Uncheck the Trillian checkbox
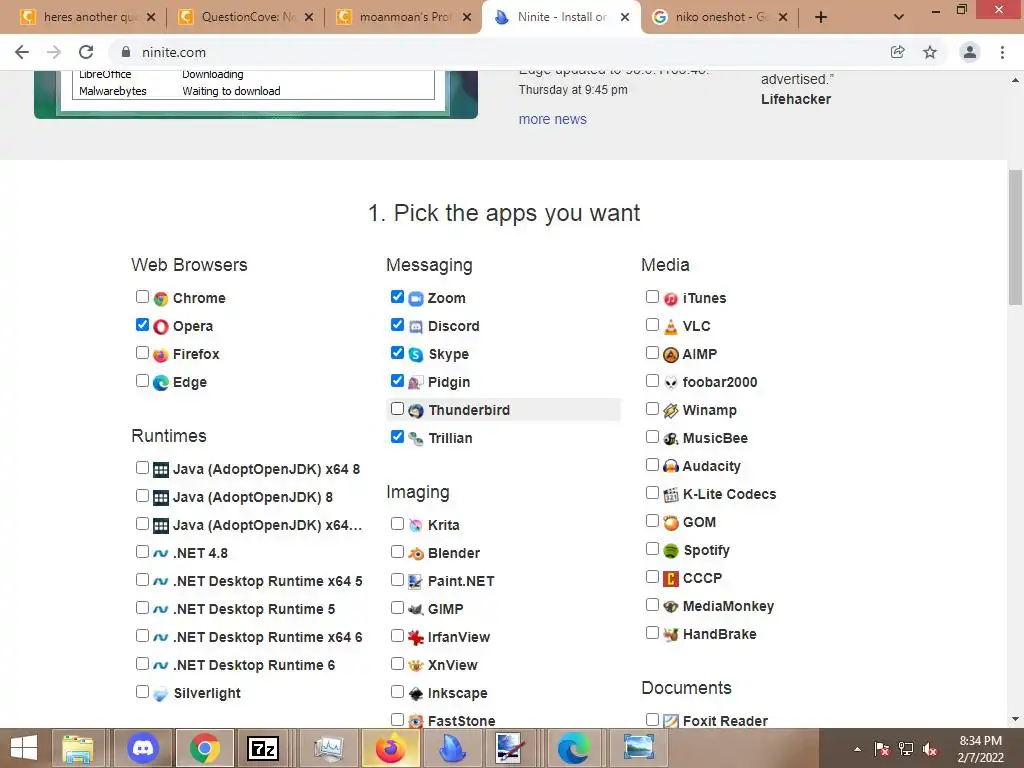The image size is (1024, 768). [397, 436]
